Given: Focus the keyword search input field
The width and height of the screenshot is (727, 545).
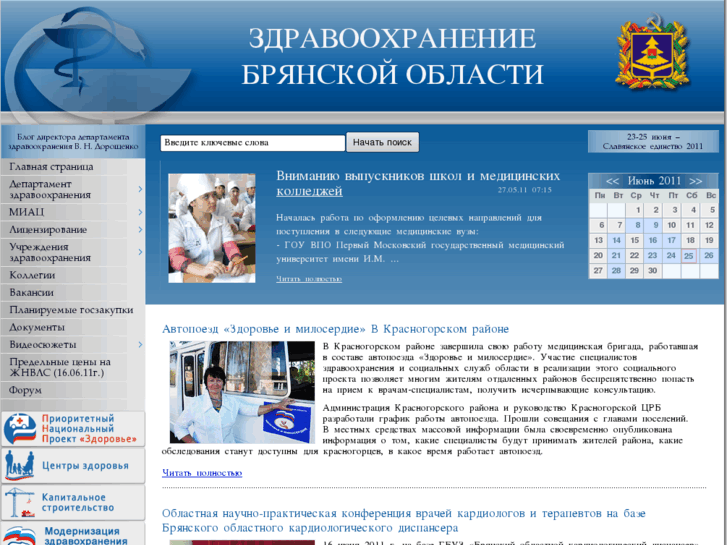Looking at the screenshot, I should 253,143.
